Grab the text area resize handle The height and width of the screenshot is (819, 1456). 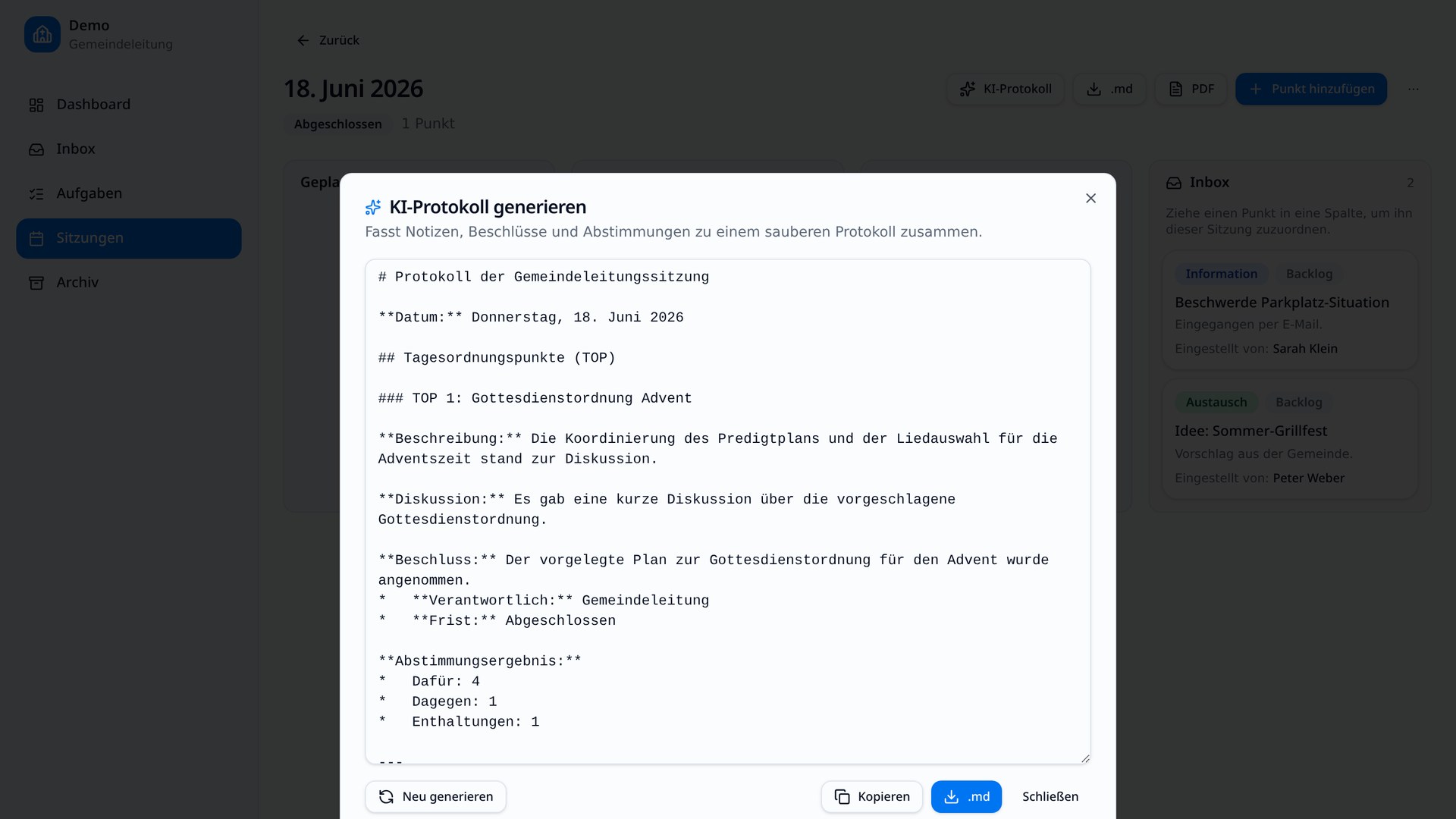(x=1085, y=758)
